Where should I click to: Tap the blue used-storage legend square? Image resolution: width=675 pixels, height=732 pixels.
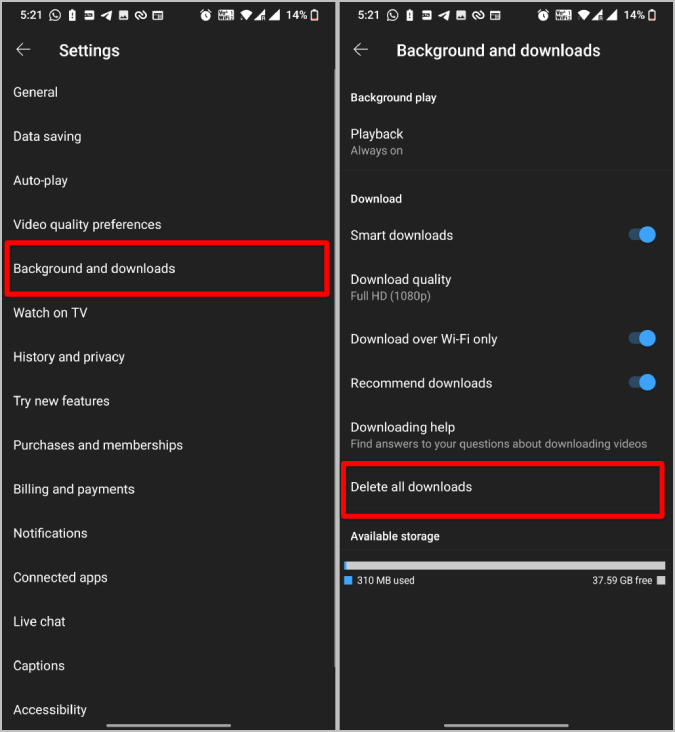pos(348,580)
